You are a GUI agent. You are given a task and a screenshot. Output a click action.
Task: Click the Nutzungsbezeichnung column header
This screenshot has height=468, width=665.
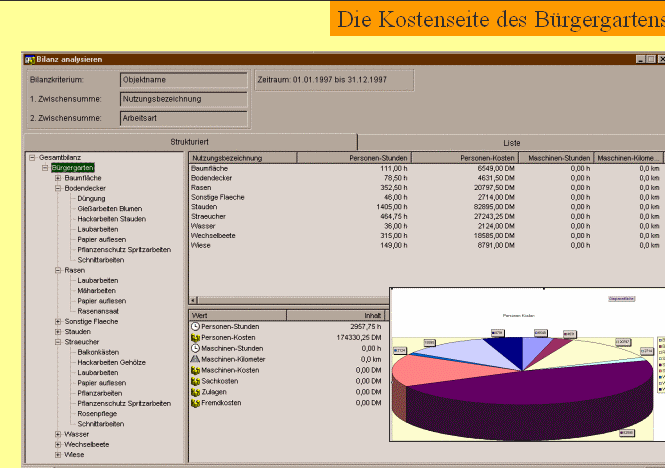click(227, 158)
